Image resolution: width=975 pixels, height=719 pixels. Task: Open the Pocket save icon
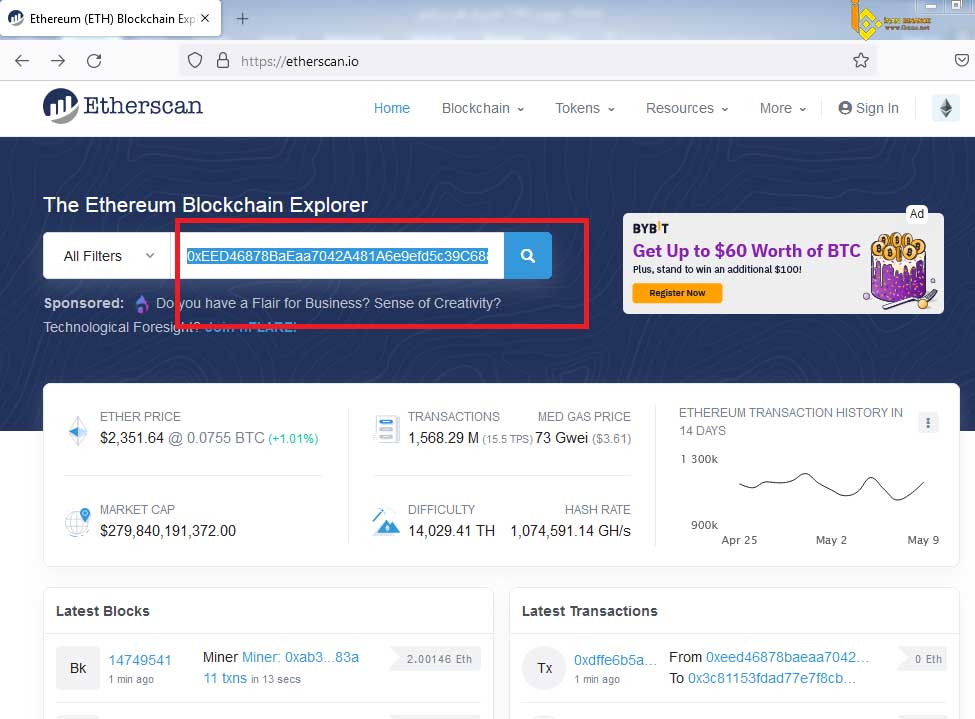click(x=961, y=60)
